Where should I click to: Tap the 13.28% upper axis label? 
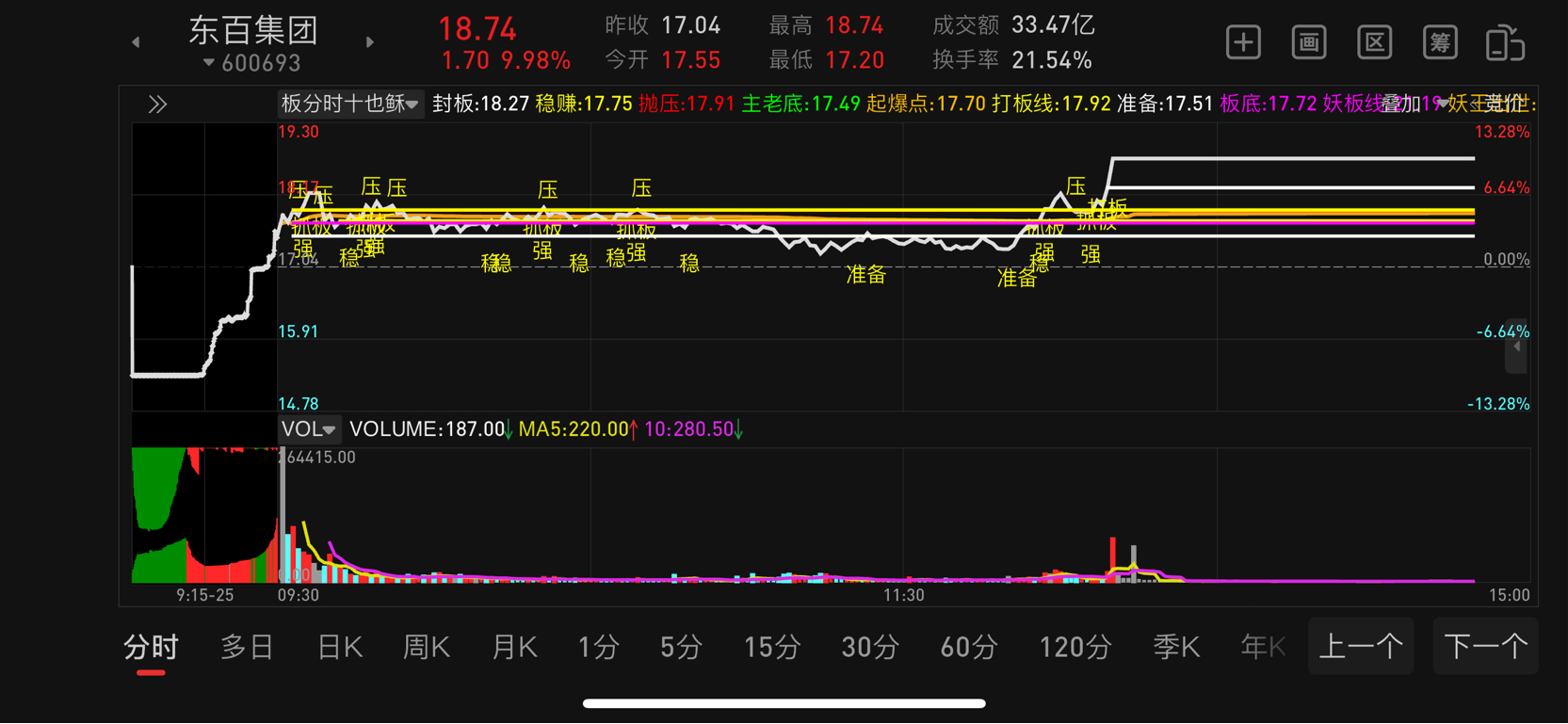point(1501,132)
